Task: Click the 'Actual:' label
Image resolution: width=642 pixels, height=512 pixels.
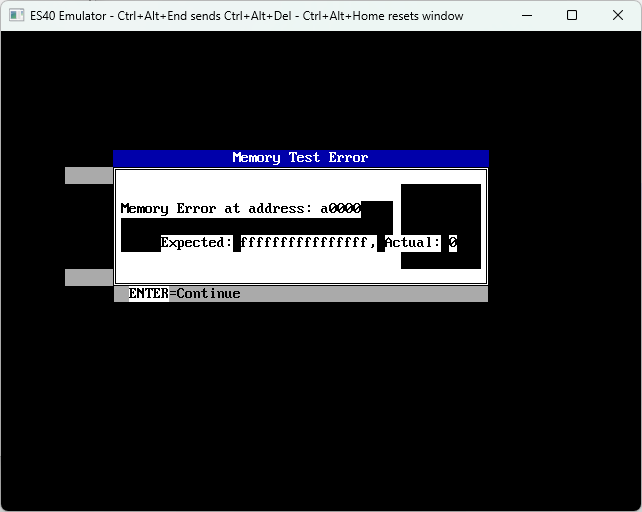Action: (413, 242)
